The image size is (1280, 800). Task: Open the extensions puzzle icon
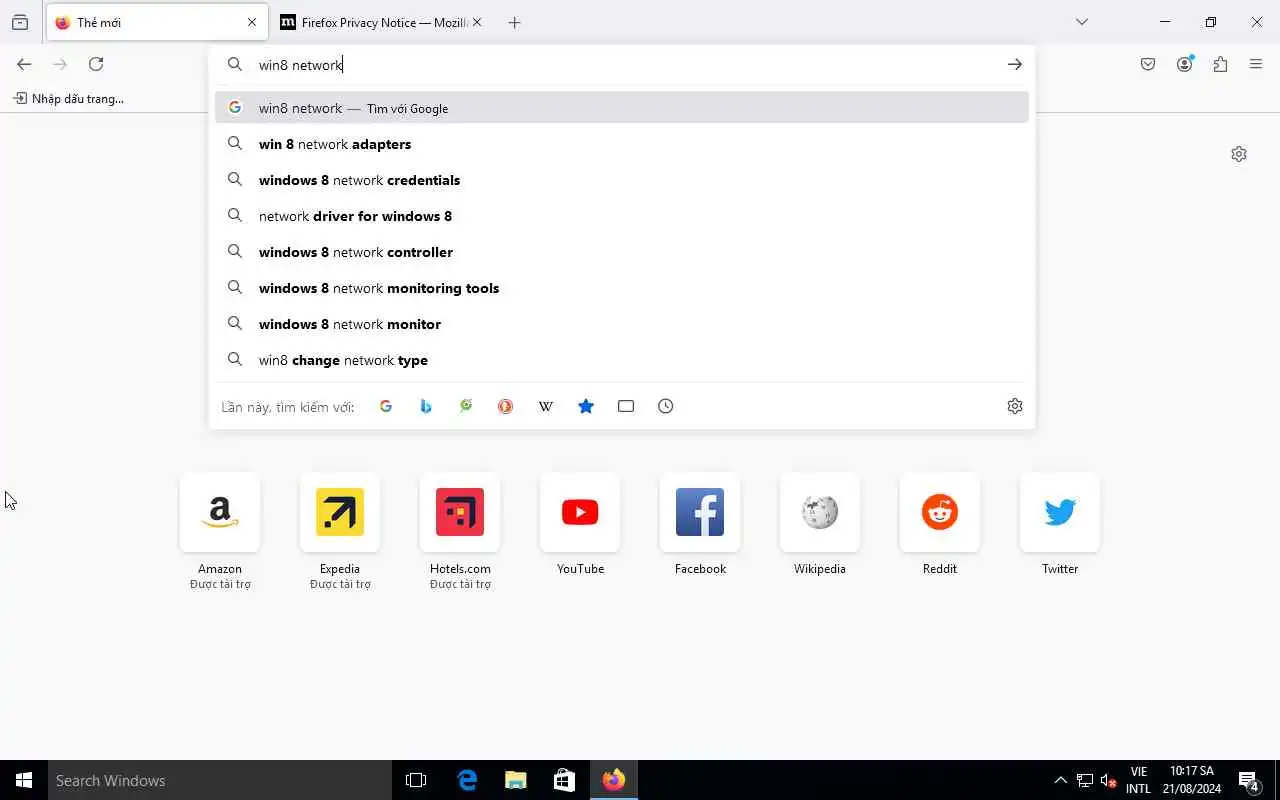click(1220, 64)
